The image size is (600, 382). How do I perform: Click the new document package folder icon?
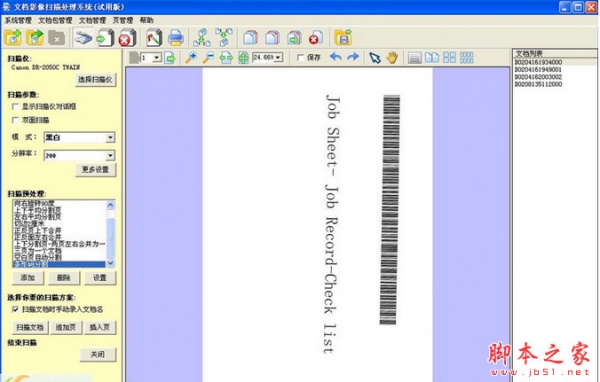(x=13, y=38)
